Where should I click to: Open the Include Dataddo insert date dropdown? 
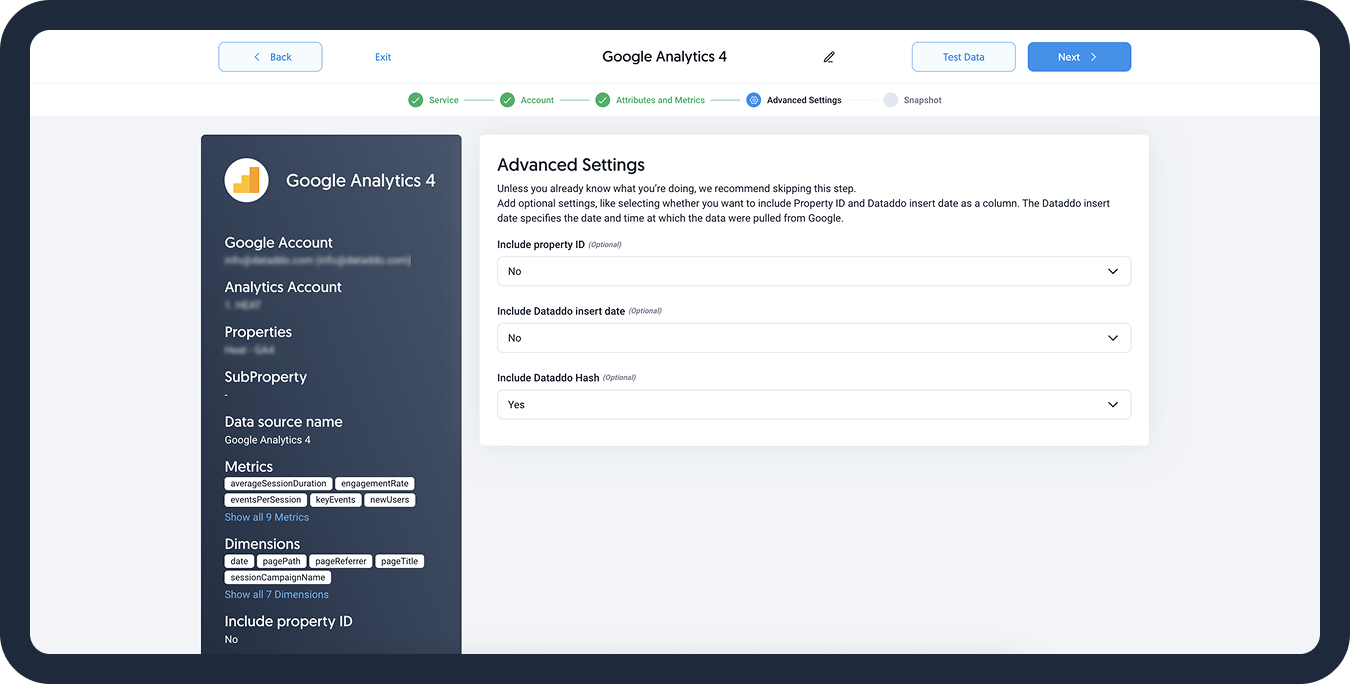[x=814, y=338]
